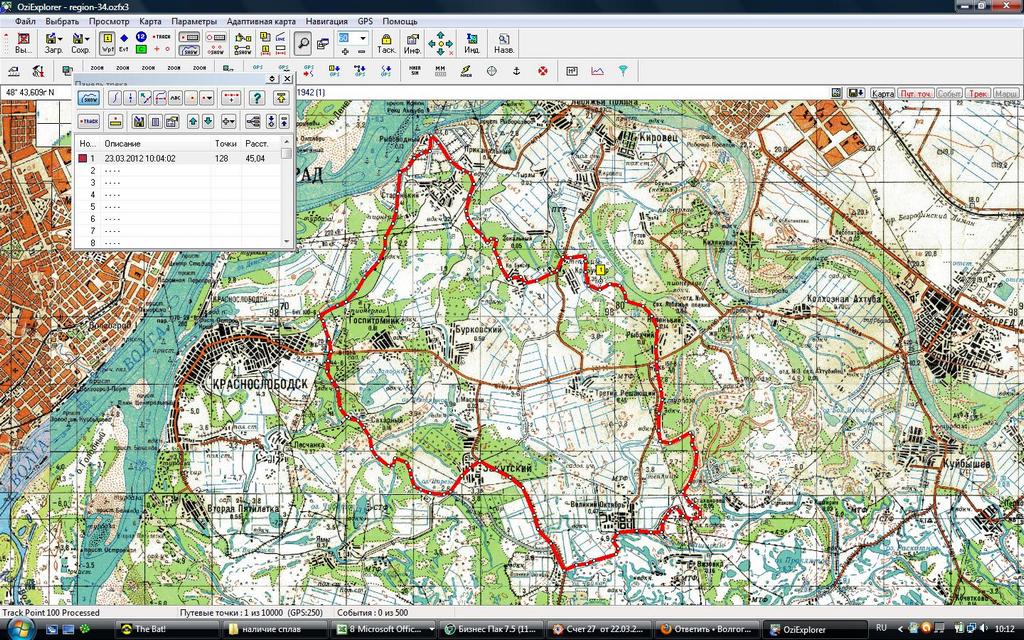Click the track properties icon in track panel
This screenshot has width=1024, height=640.
pos(172,121)
